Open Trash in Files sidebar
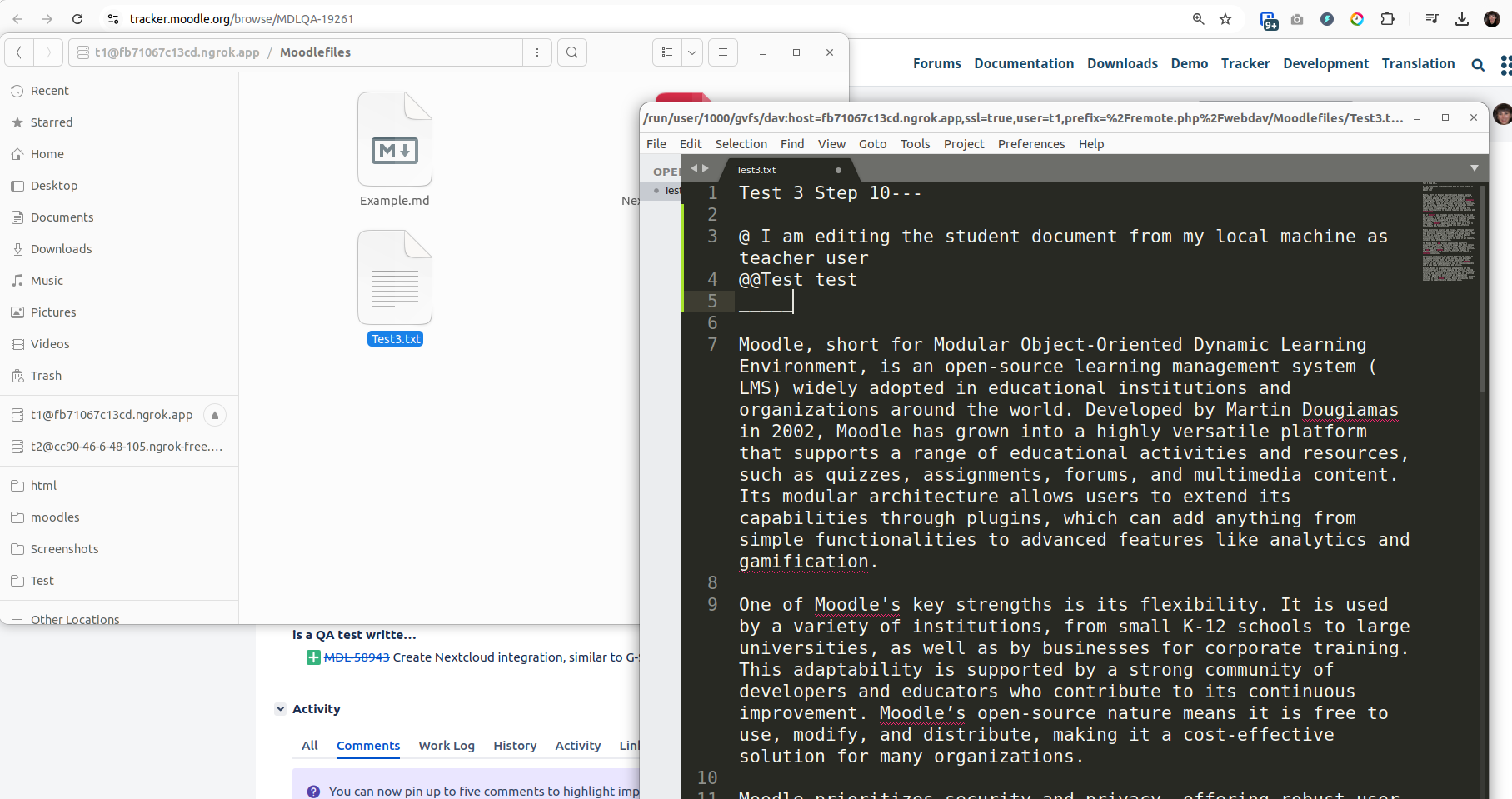 pyautogui.click(x=119, y=376)
